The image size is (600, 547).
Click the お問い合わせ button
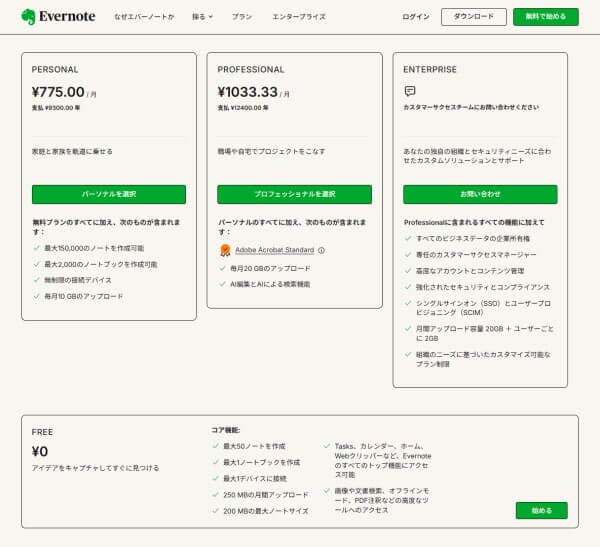(480, 194)
